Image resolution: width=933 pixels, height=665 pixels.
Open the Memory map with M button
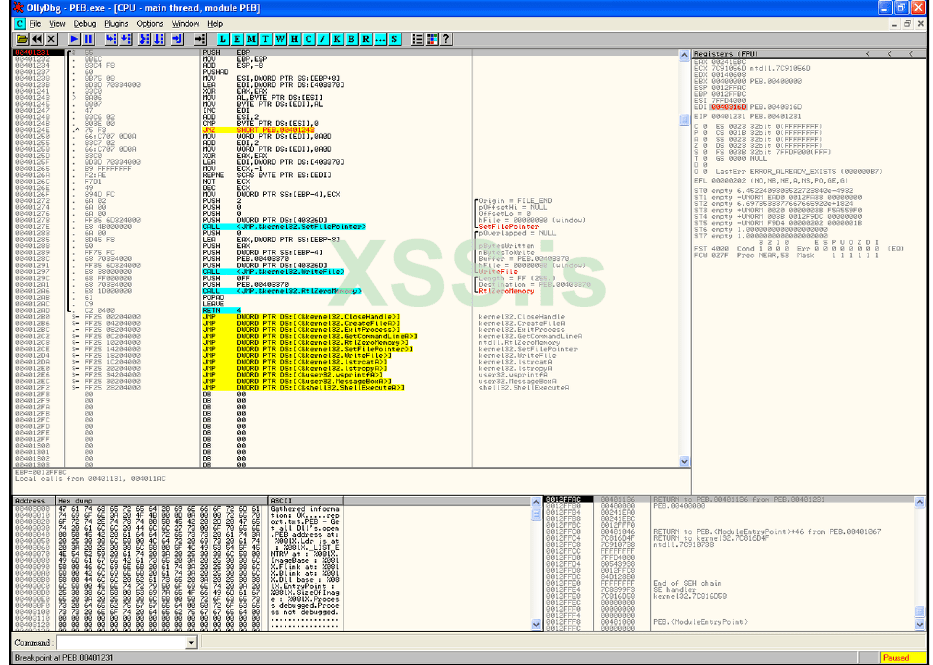click(x=251, y=39)
